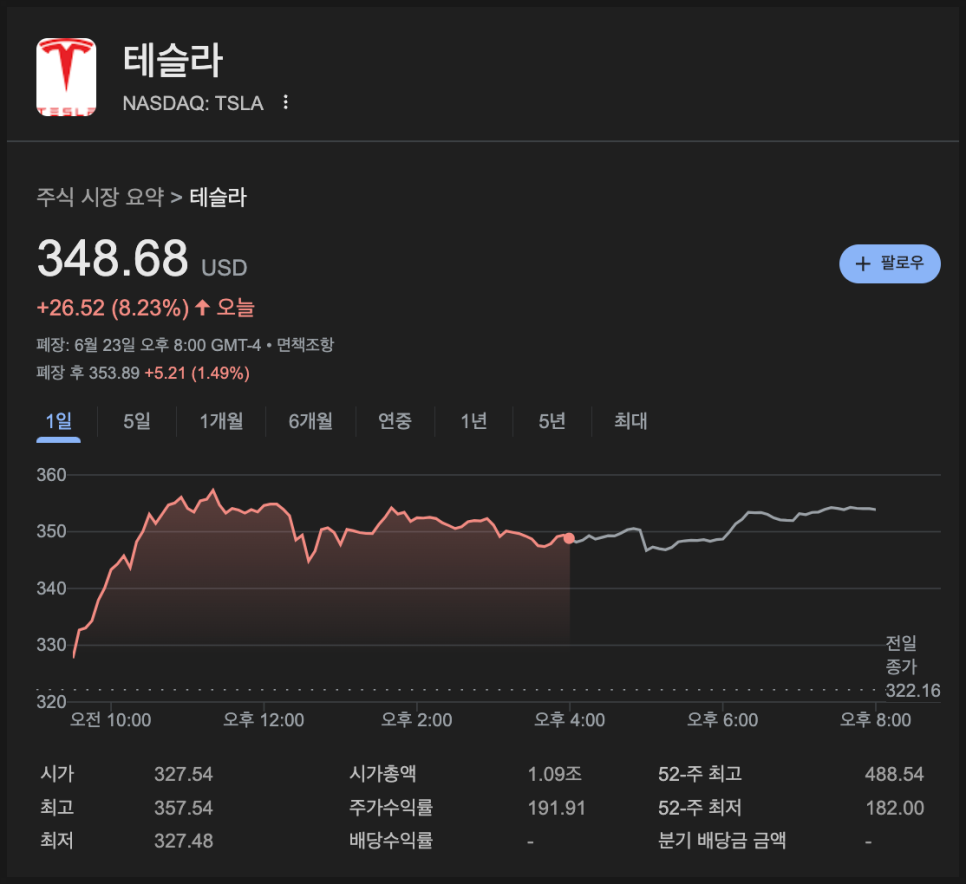Click the 최고 value 357.54
966x884 pixels.
click(184, 808)
